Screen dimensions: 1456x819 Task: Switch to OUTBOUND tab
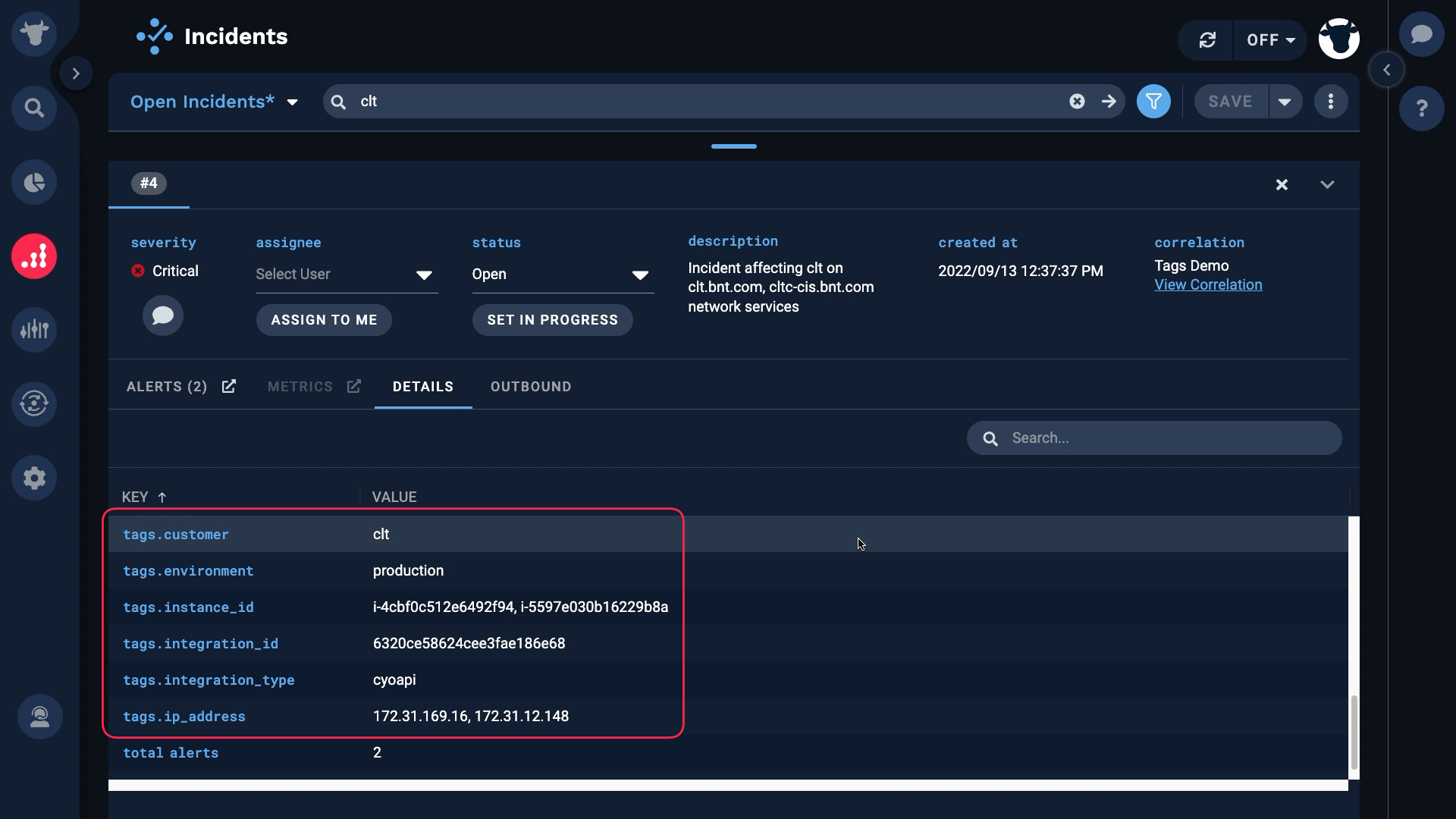click(x=531, y=387)
